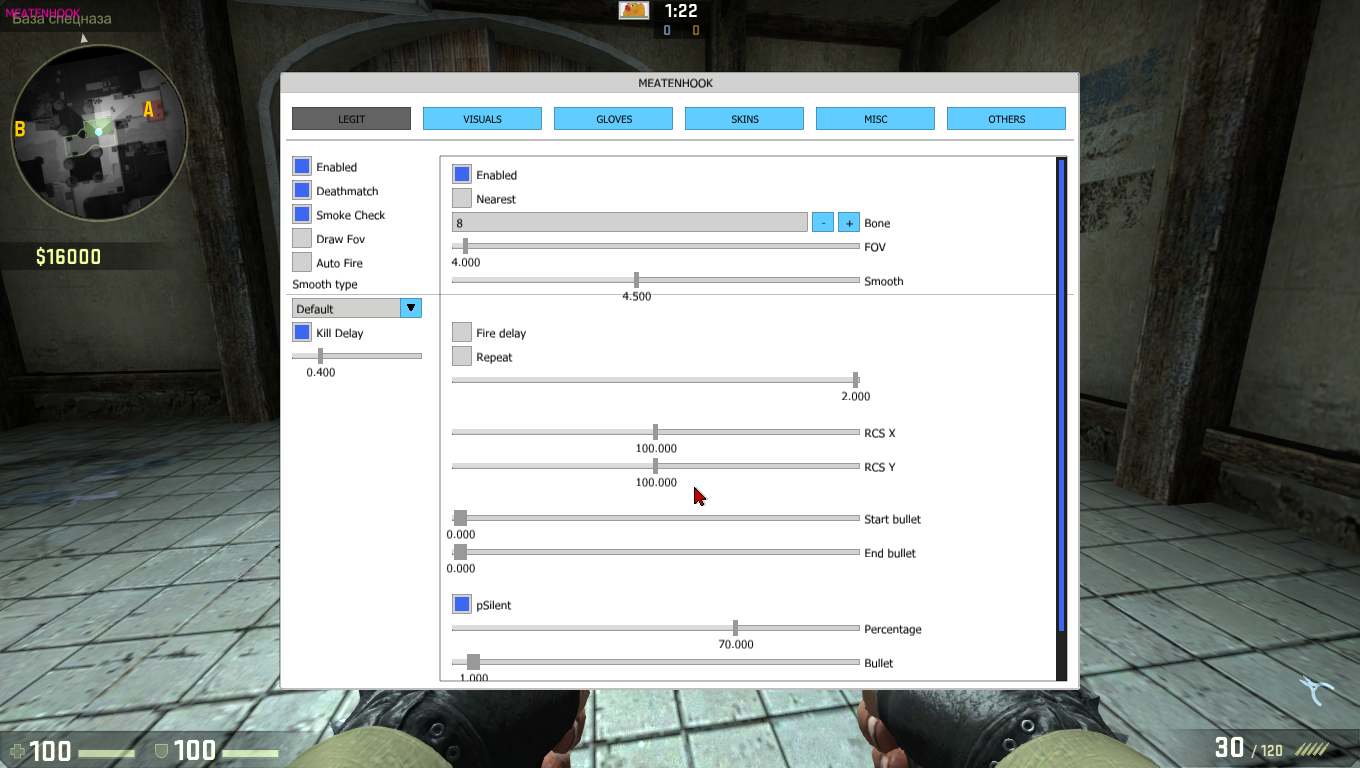Viewport: 1360px width, 768px height.
Task: Toggle the Enabled checkbox above Nearest
Action: pyautogui.click(x=462, y=174)
